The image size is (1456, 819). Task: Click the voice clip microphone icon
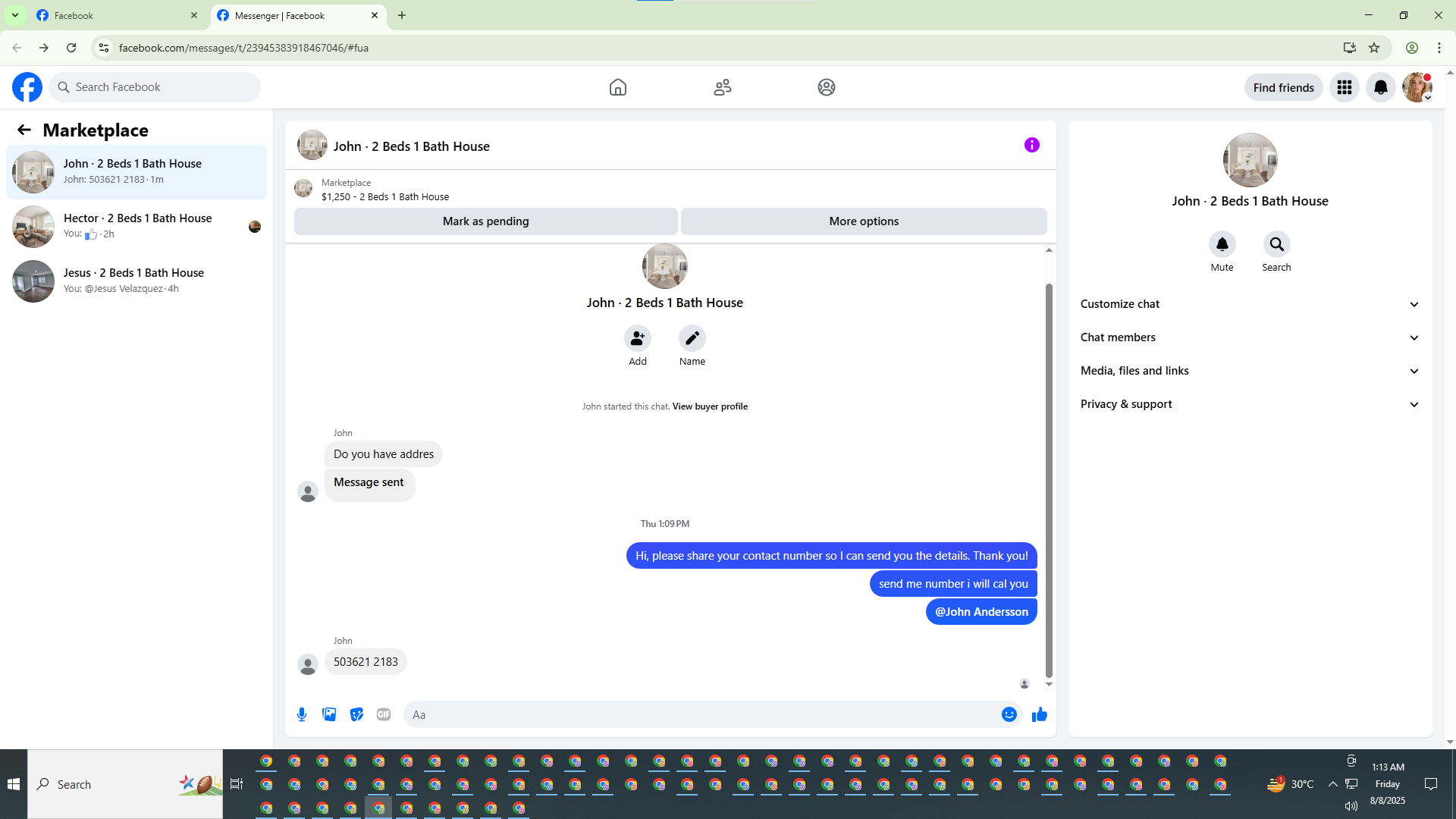tap(302, 714)
